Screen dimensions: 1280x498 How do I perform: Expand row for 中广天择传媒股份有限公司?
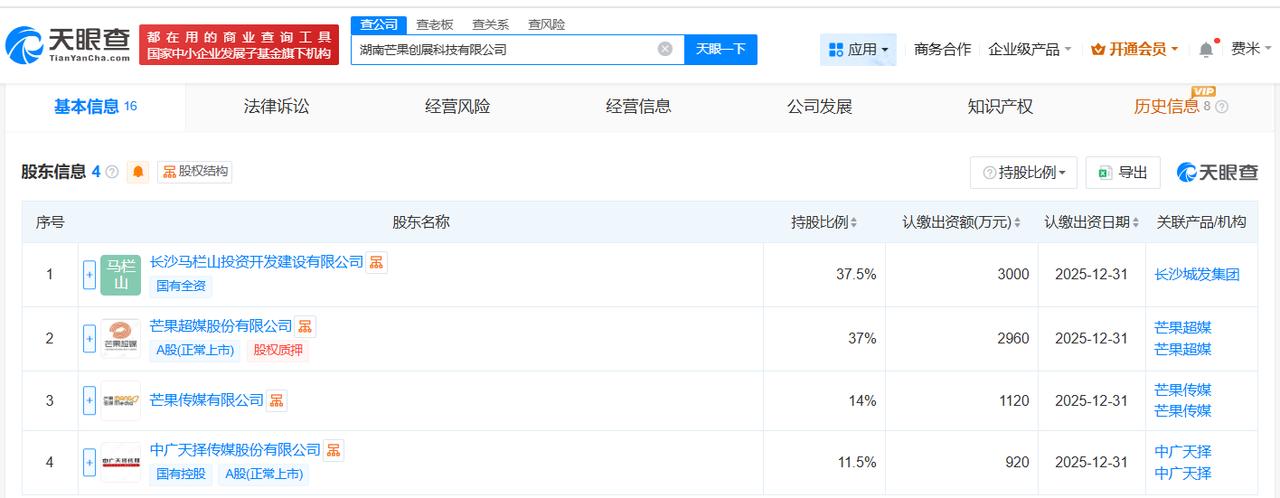[90, 462]
